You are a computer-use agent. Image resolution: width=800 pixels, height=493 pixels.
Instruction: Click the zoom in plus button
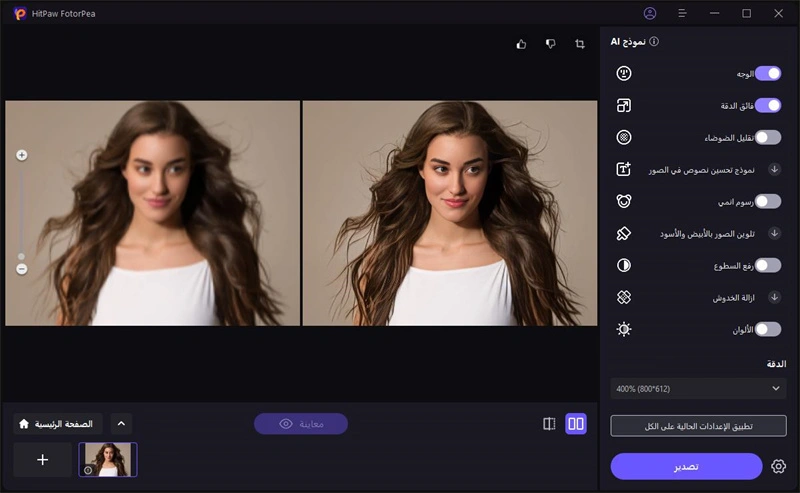22,155
